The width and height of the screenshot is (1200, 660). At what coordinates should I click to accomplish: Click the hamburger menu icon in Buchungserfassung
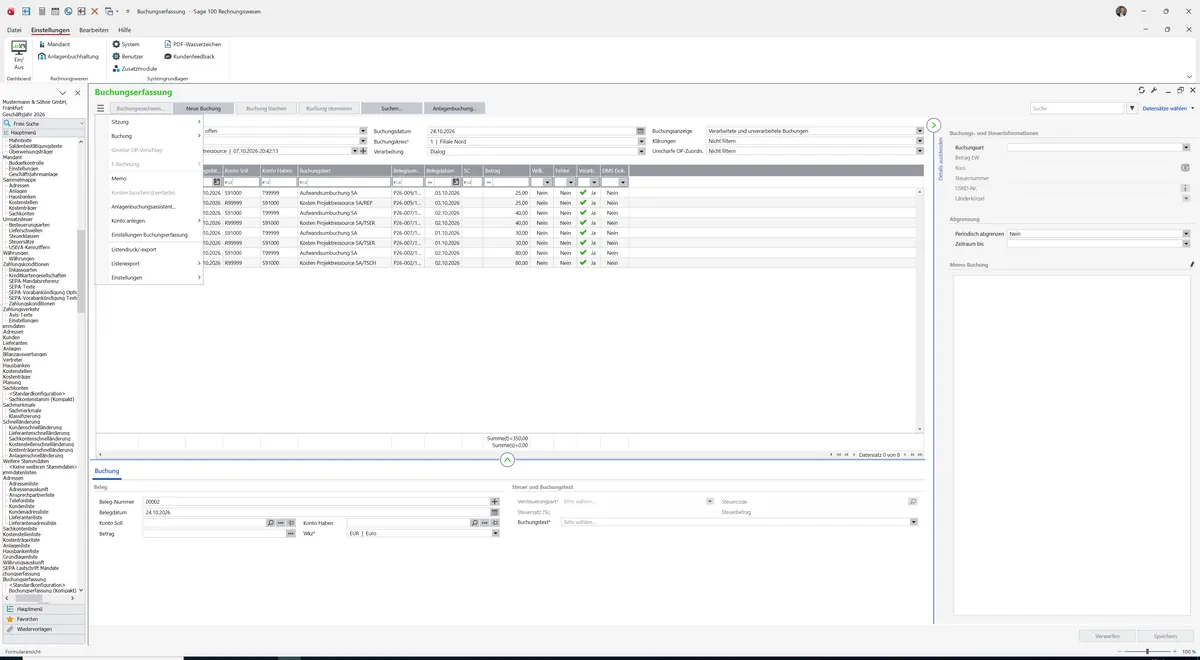coord(101,108)
